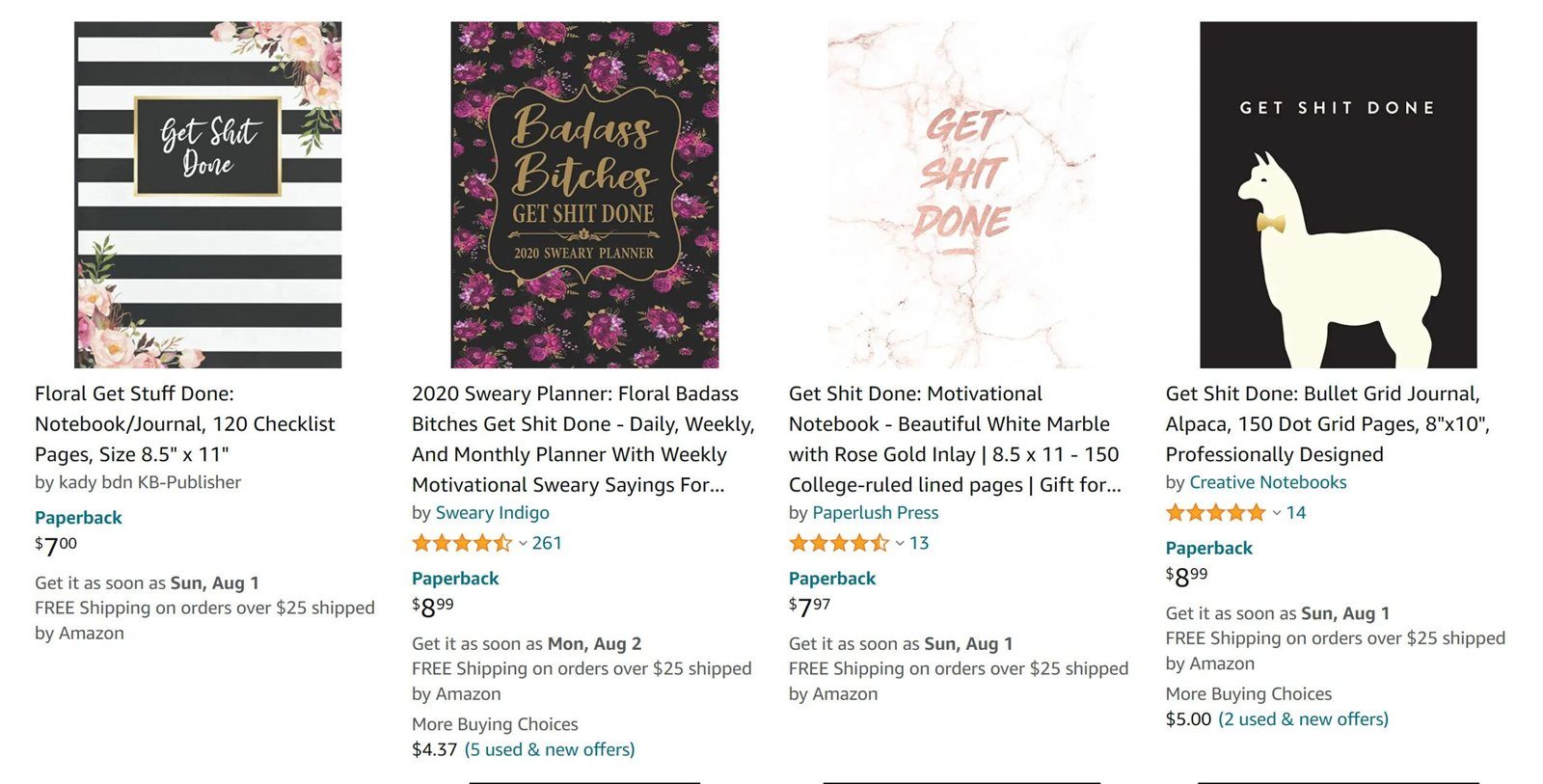Open the Paperlush Press author page
The image size is (1543, 784).
[x=876, y=513]
